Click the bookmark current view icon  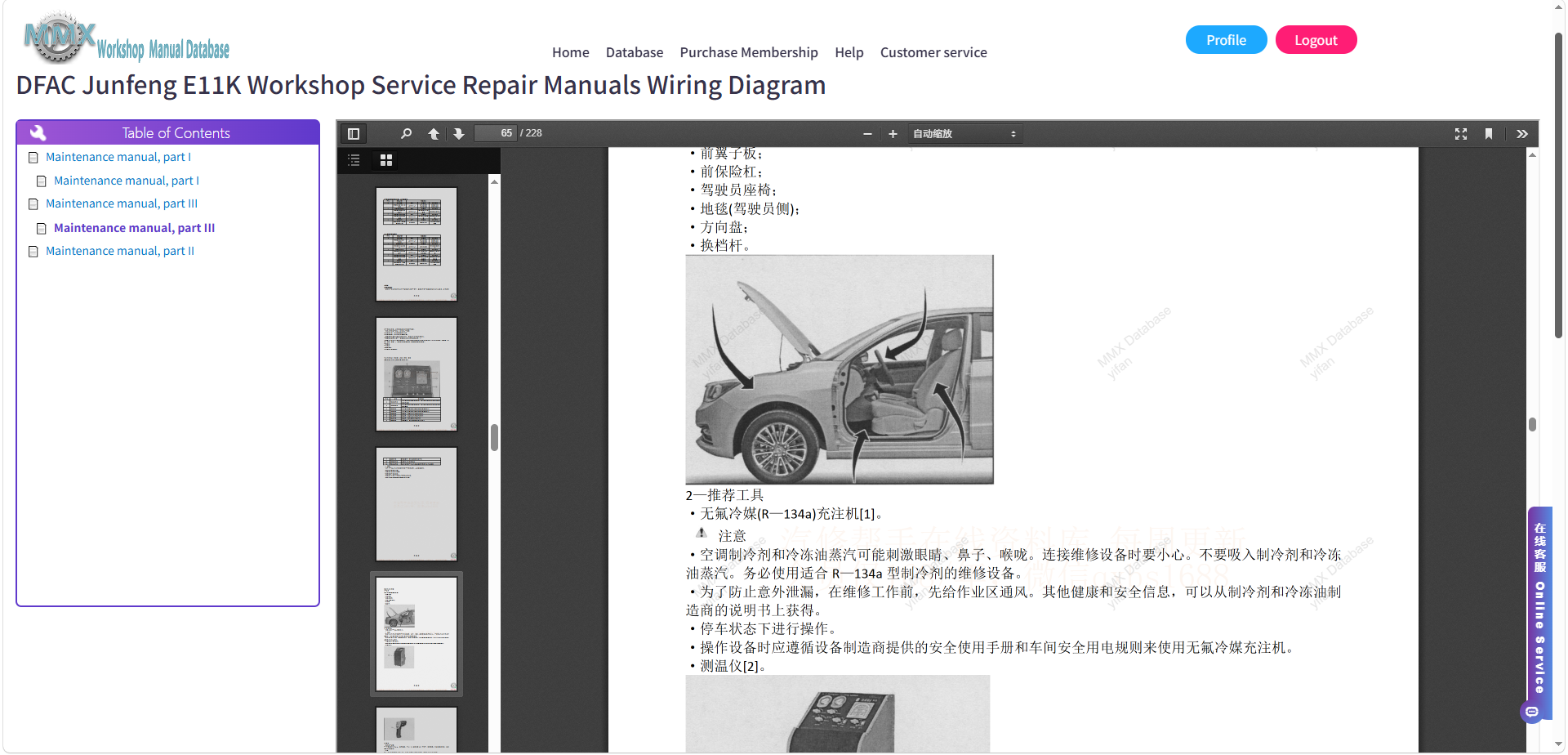[1489, 133]
